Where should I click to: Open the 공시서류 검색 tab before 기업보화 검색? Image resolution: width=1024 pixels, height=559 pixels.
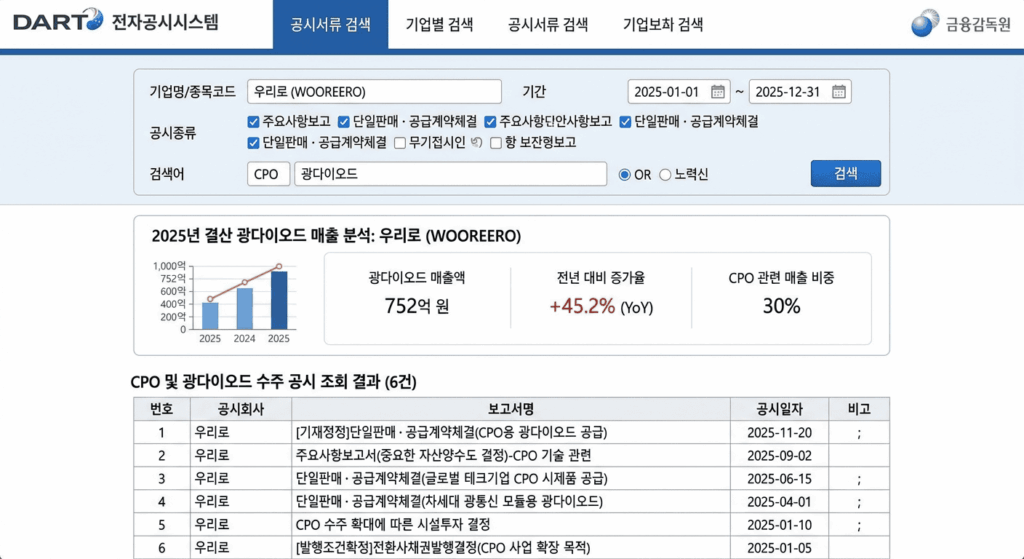[x=548, y=25]
